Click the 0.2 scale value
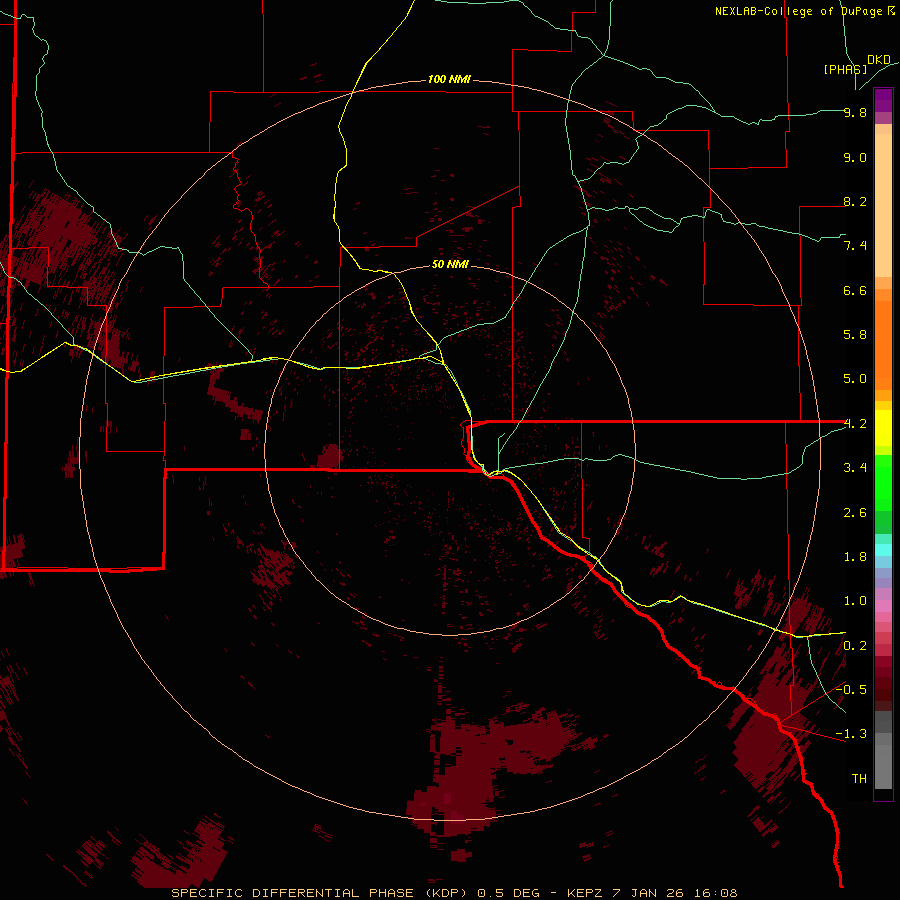 point(855,646)
